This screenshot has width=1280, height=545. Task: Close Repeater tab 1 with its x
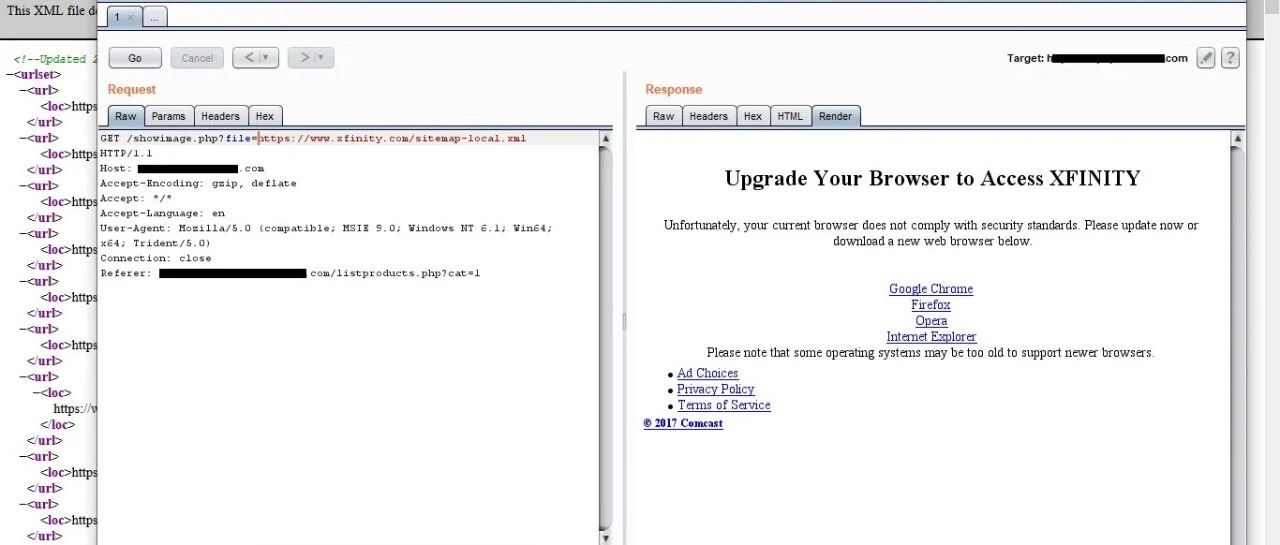click(x=131, y=17)
